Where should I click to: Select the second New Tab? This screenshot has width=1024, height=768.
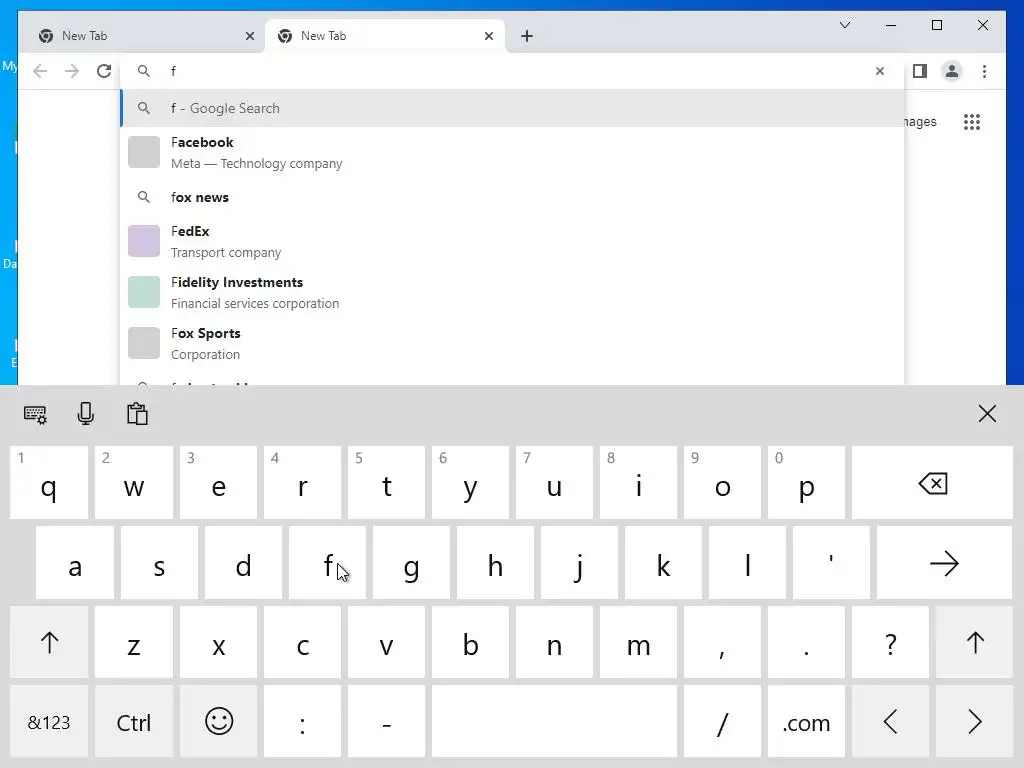click(x=385, y=36)
